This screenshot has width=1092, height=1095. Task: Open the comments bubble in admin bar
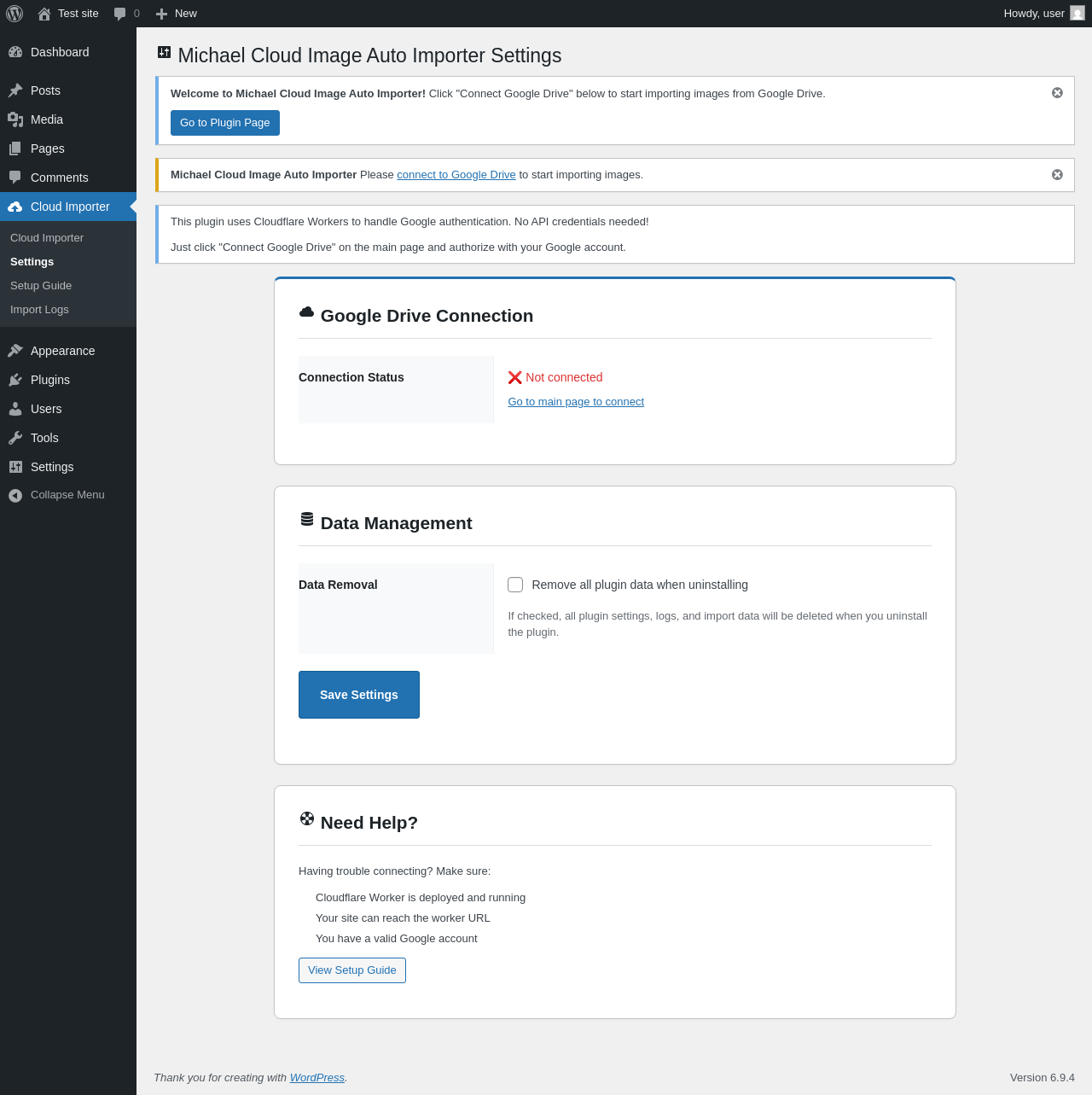120,14
